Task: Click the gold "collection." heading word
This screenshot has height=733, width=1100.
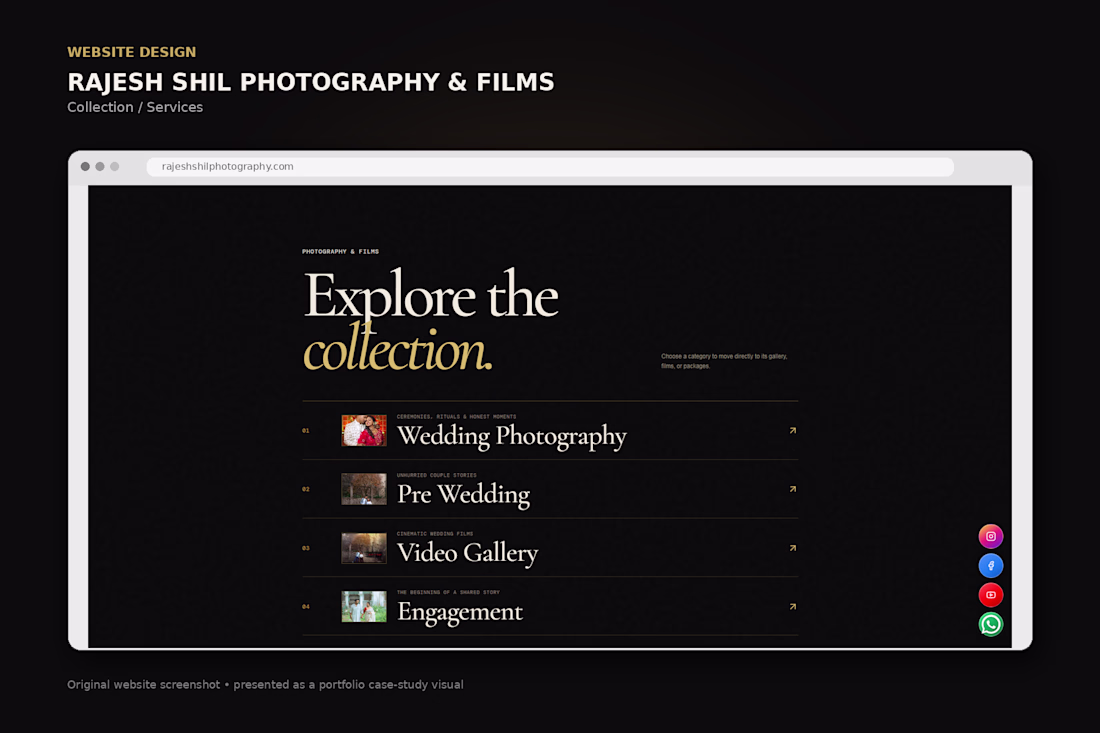Action: pos(398,348)
